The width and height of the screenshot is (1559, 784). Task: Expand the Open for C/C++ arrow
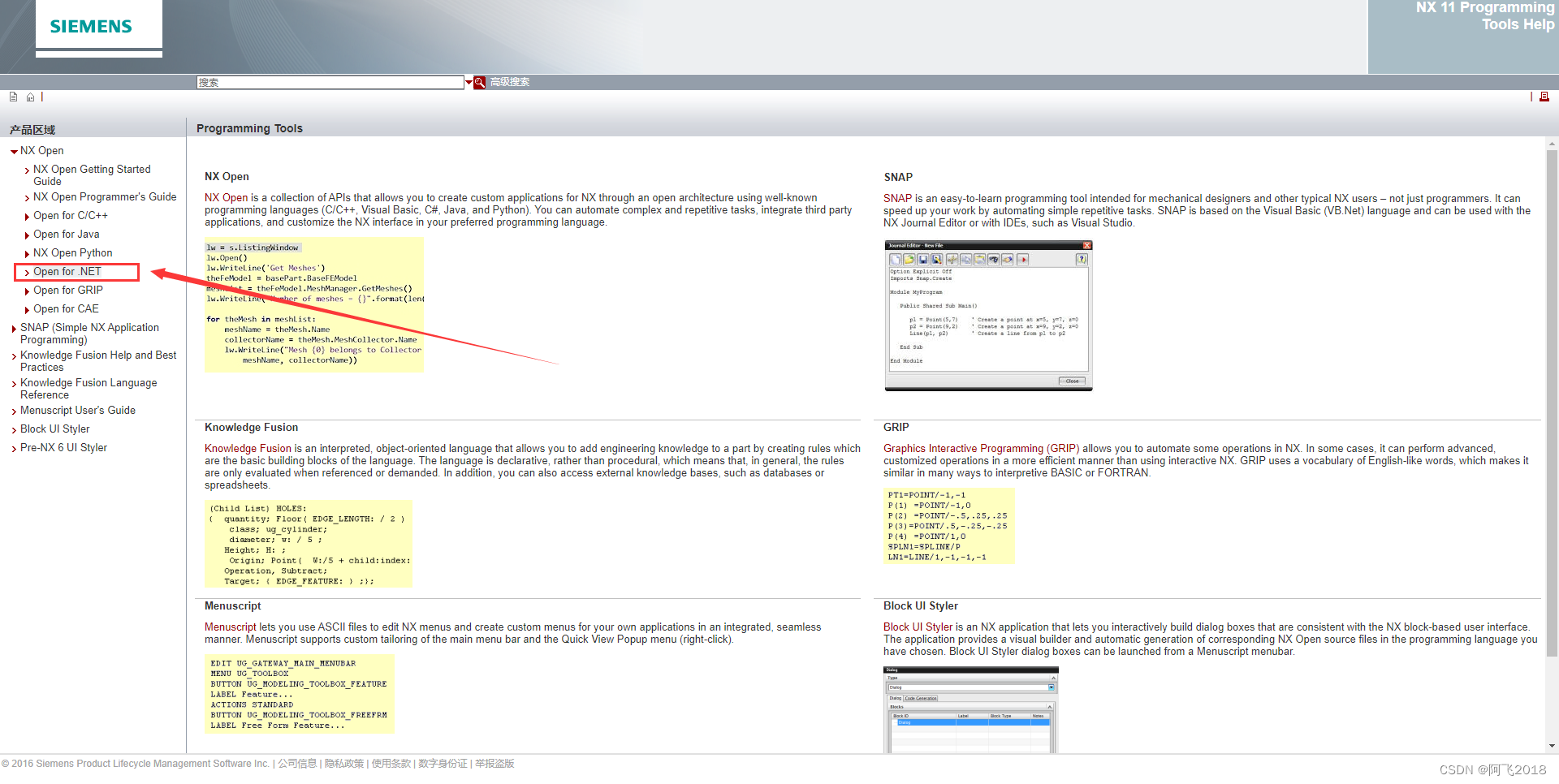click(x=27, y=217)
